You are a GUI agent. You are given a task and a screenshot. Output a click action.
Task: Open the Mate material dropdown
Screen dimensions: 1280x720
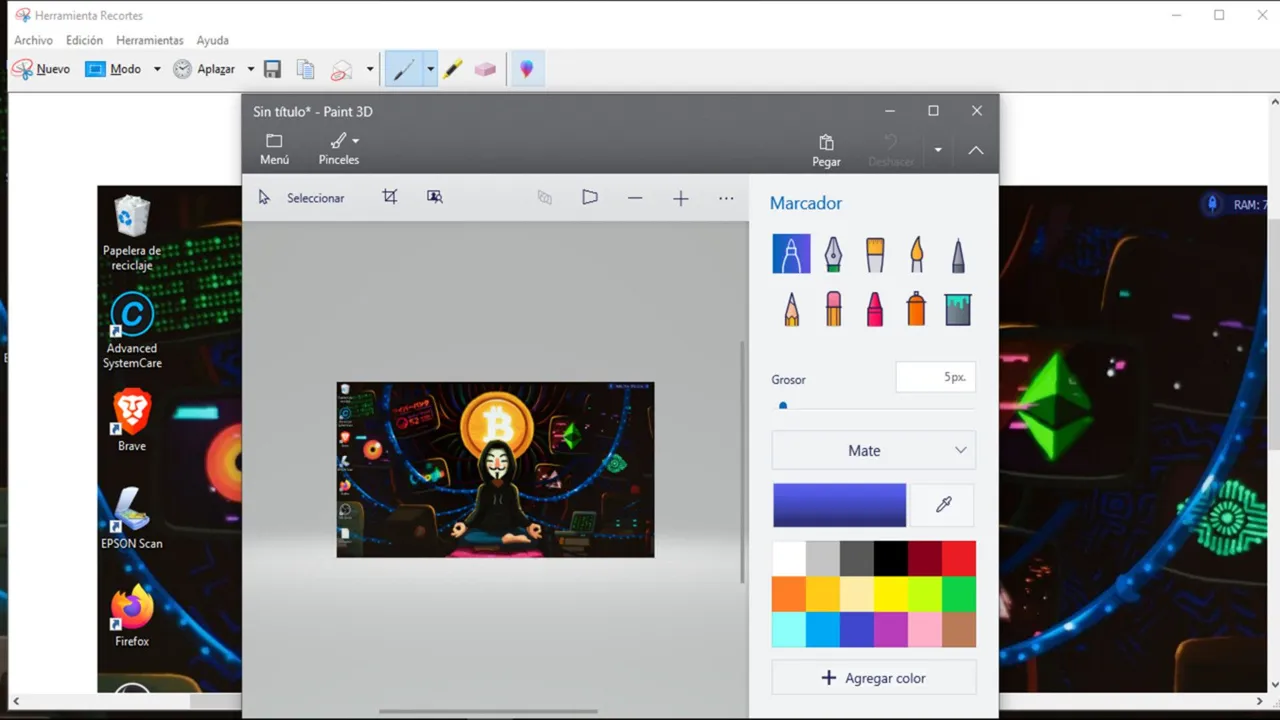pyautogui.click(x=874, y=451)
